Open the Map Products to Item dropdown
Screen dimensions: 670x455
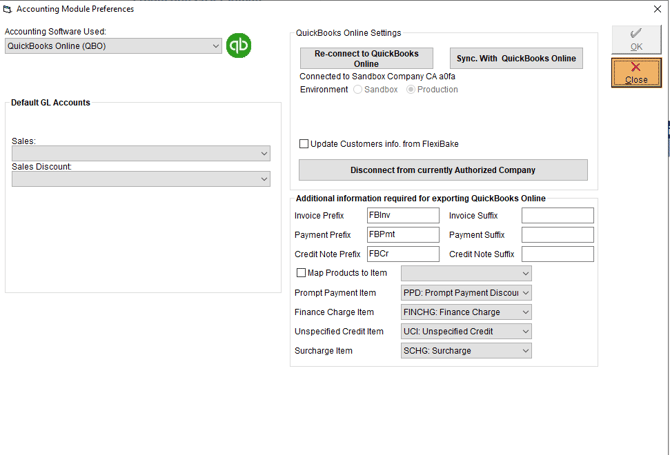click(466, 273)
